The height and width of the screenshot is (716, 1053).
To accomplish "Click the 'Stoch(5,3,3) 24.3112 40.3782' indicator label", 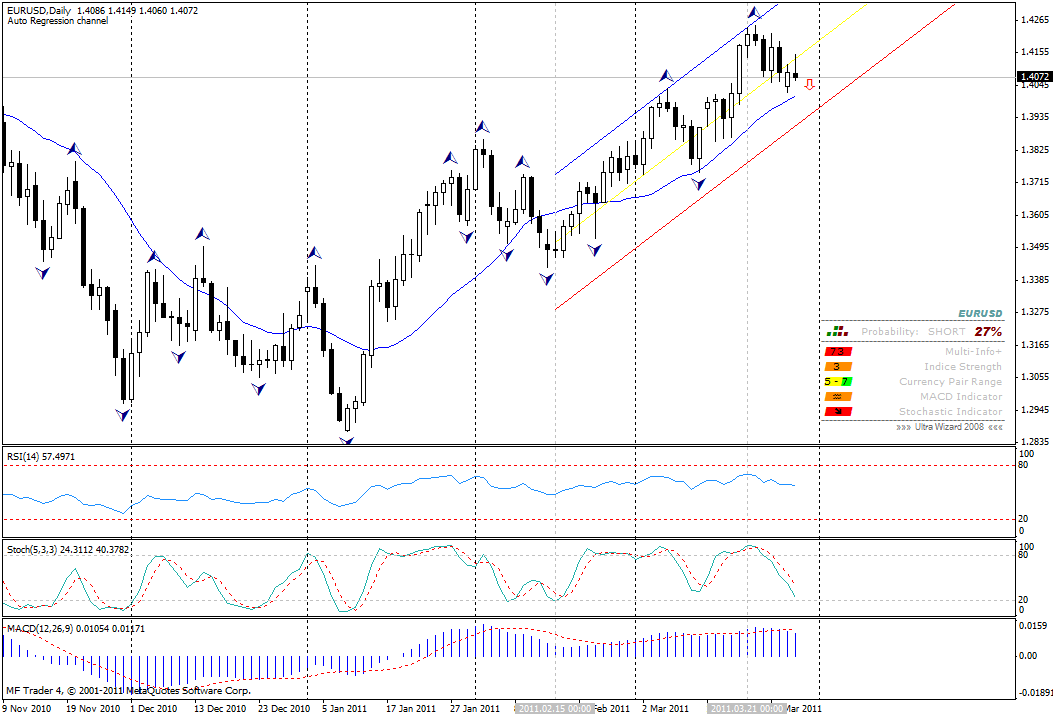I will click(68, 549).
